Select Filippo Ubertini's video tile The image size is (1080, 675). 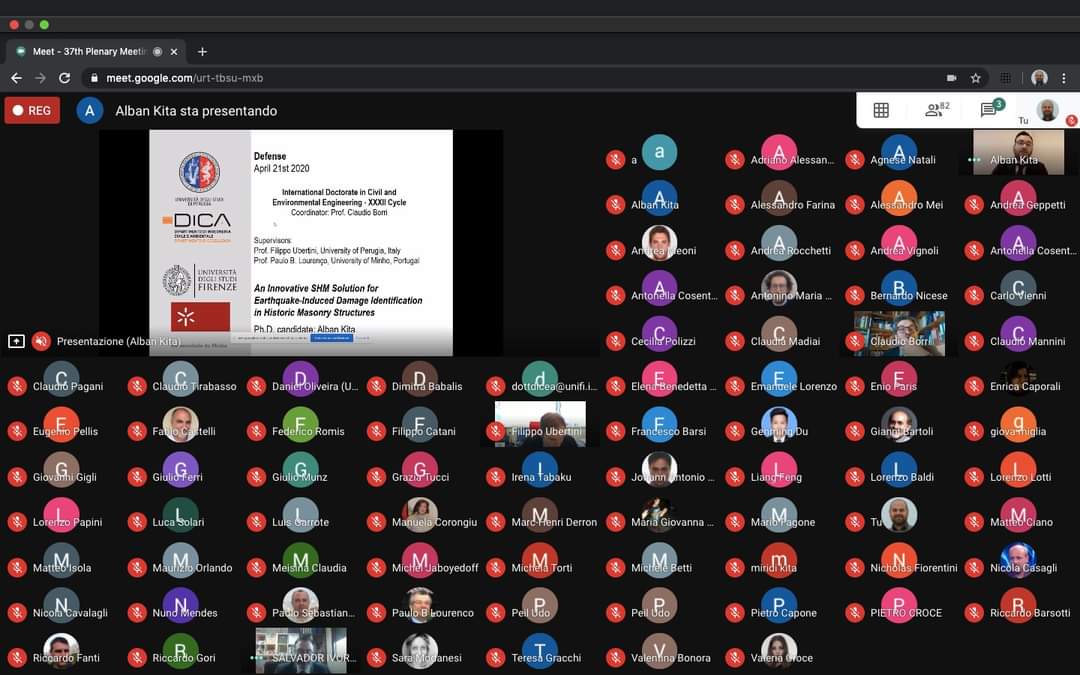tap(540, 423)
